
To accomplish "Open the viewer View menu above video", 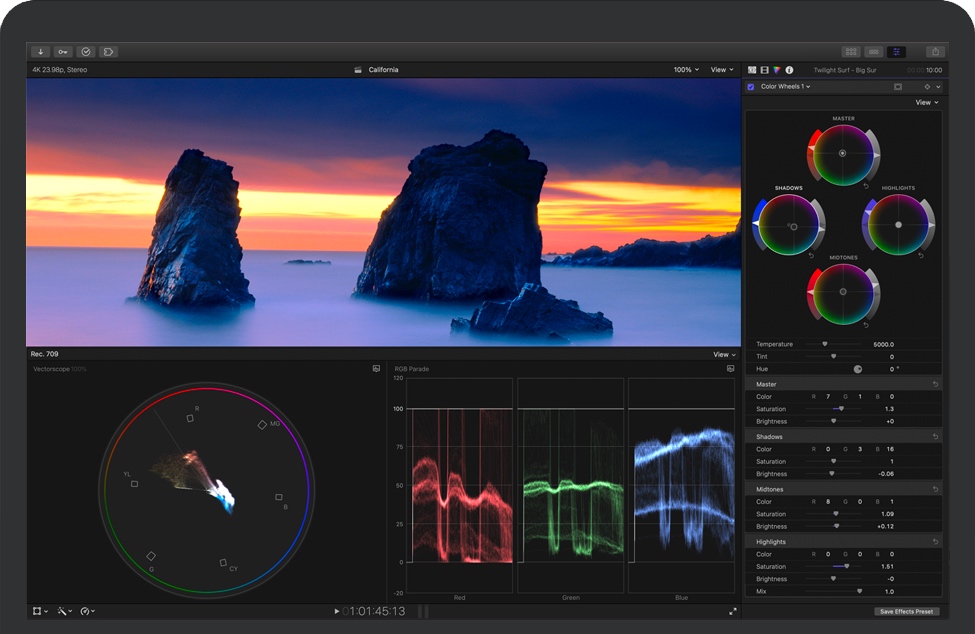I will tap(722, 70).
